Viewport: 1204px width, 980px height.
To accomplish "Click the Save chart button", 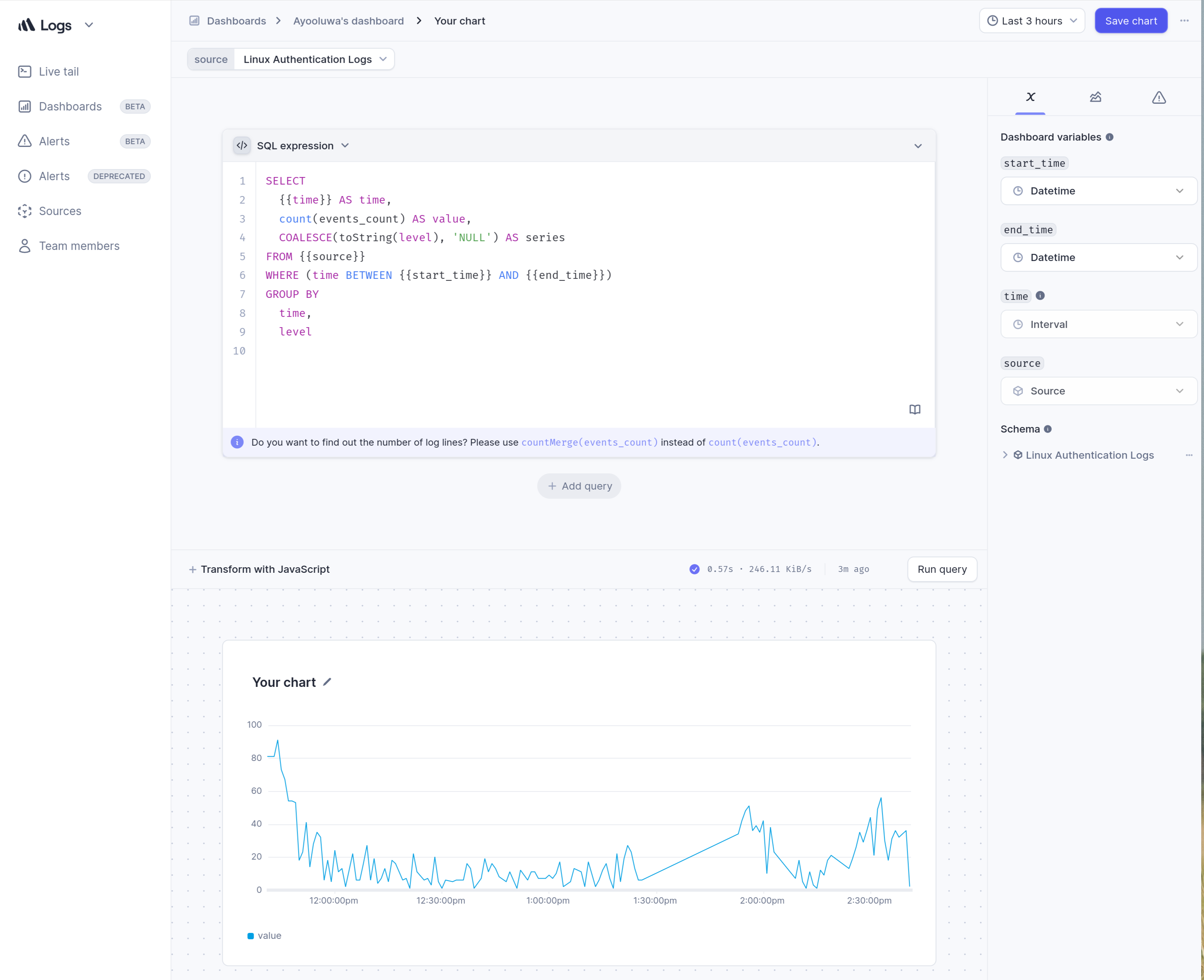I will 1131,20.
